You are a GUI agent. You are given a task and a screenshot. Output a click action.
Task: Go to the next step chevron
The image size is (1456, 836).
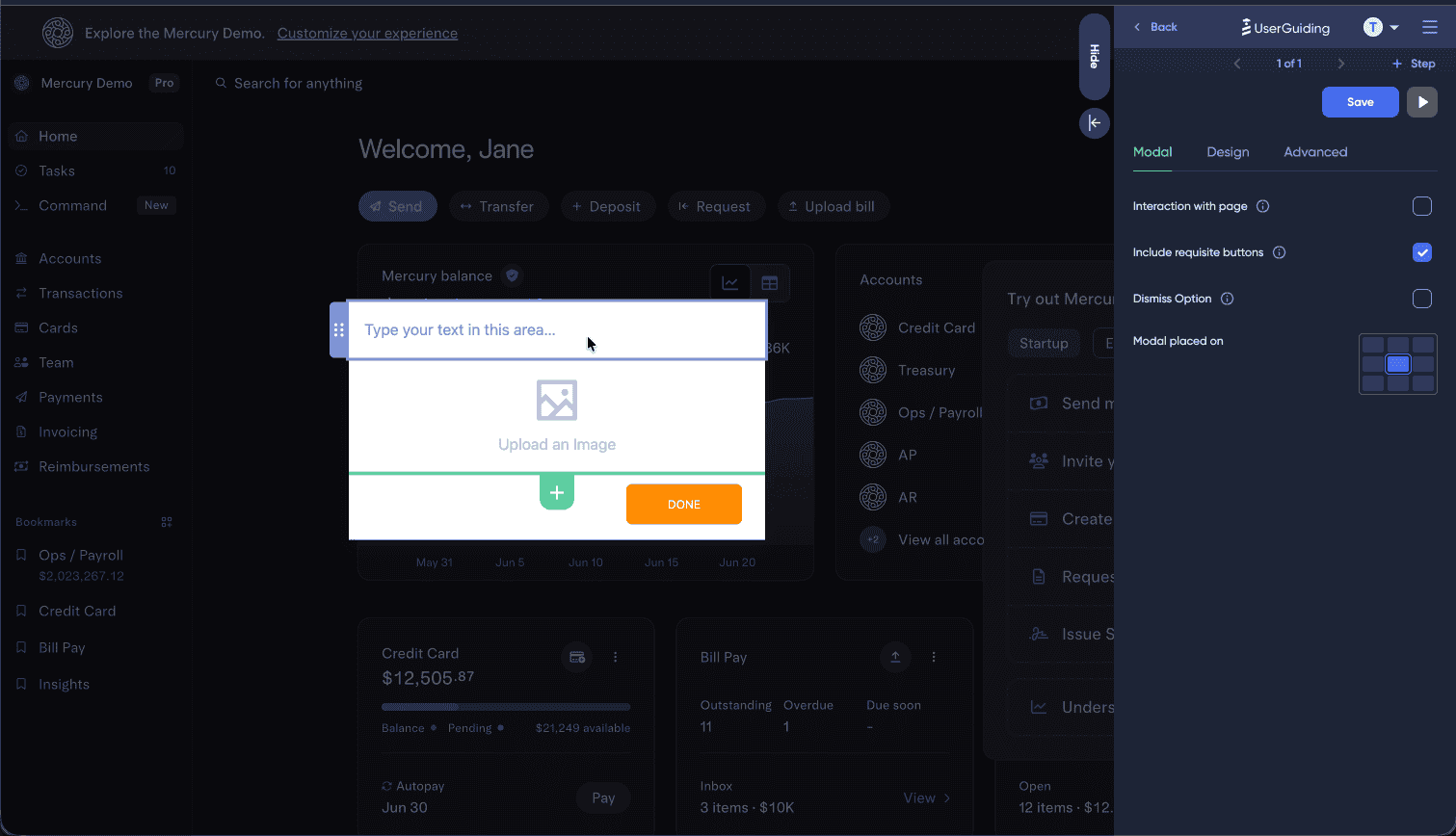click(x=1340, y=64)
